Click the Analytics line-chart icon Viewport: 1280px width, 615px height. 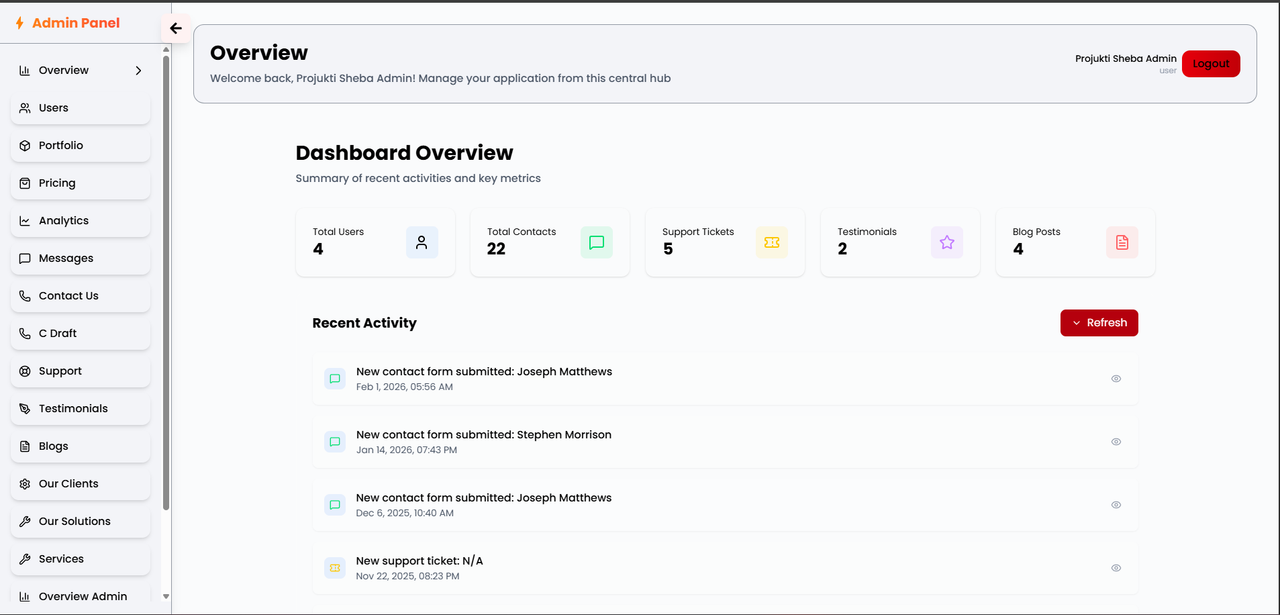pyautogui.click(x=25, y=221)
